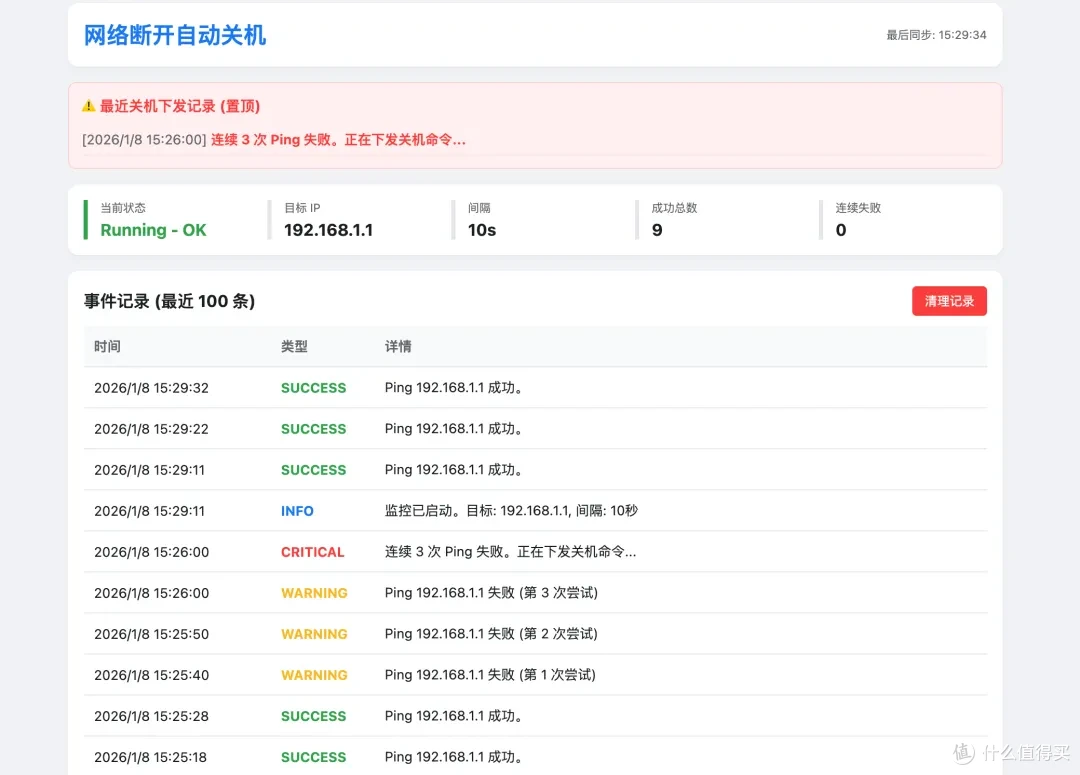
Task: Click the alert timestamp [2026/1/8 15:26:00]
Action: pyautogui.click(x=144, y=140)
